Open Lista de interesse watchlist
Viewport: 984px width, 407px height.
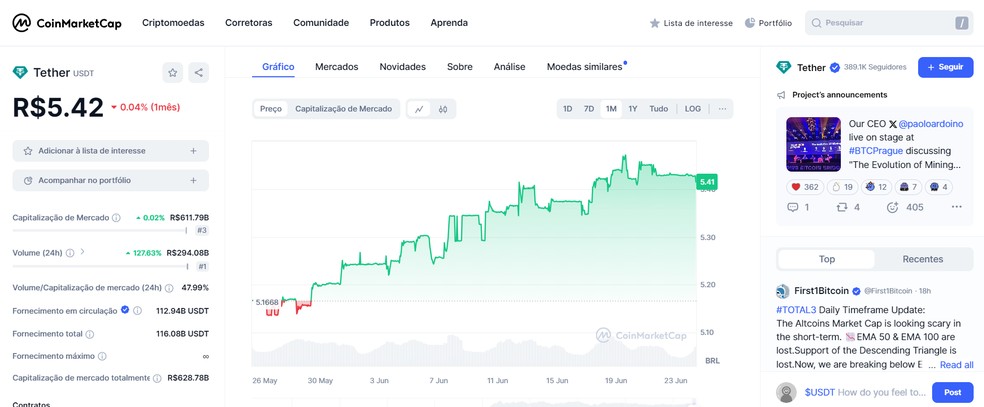[691, 23]
